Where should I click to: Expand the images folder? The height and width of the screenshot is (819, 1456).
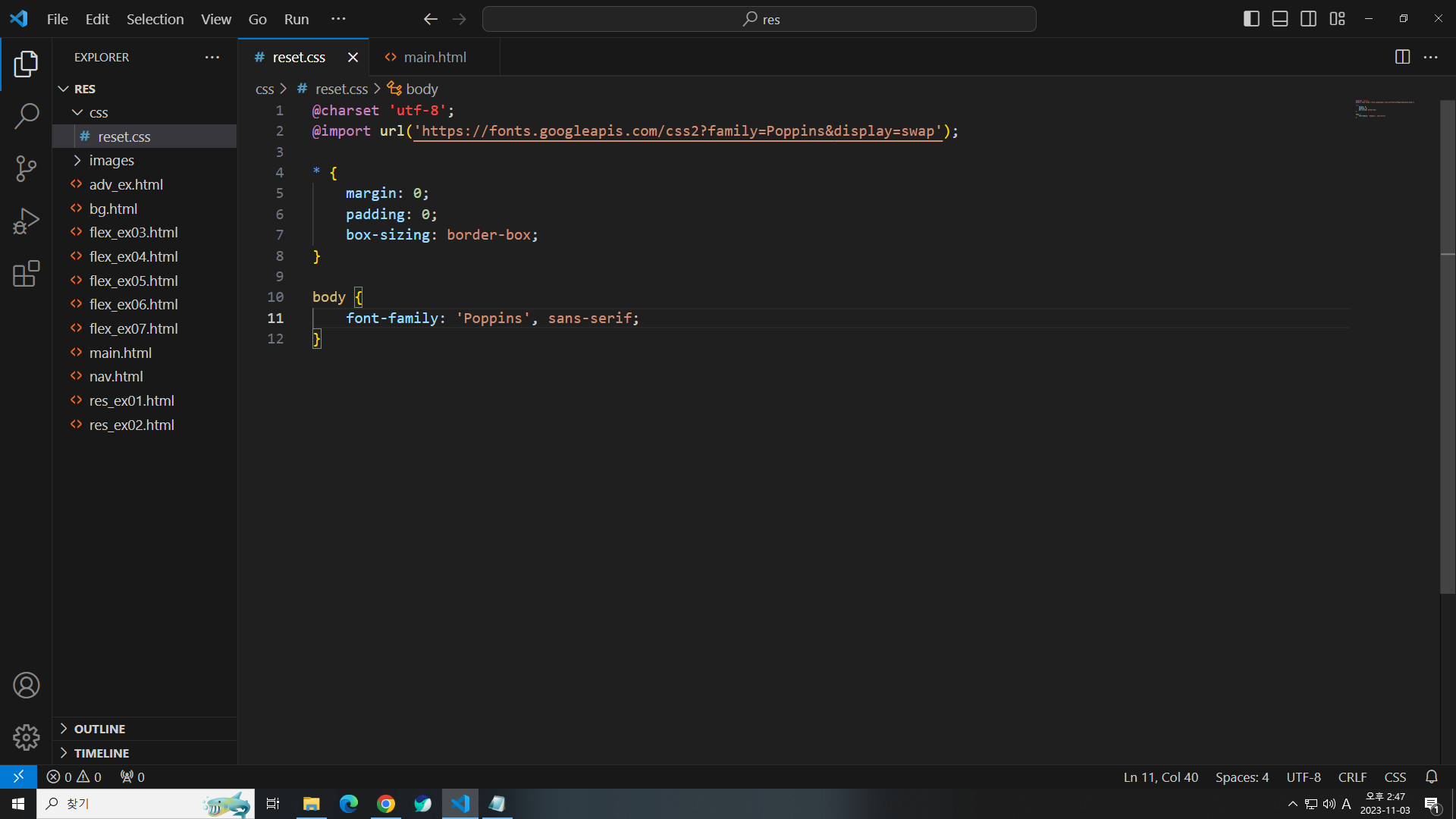click(111, 160)
